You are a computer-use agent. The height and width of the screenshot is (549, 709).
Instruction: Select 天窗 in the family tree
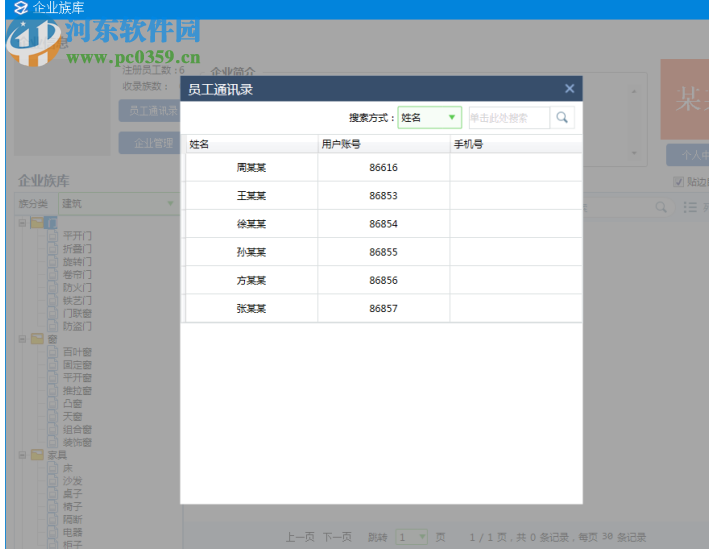pyautogui.click(x=72, y=416)
